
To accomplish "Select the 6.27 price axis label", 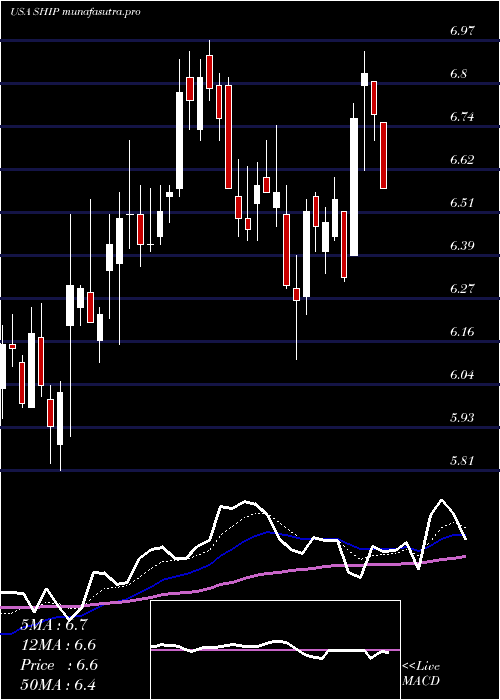I will [463, 288].
